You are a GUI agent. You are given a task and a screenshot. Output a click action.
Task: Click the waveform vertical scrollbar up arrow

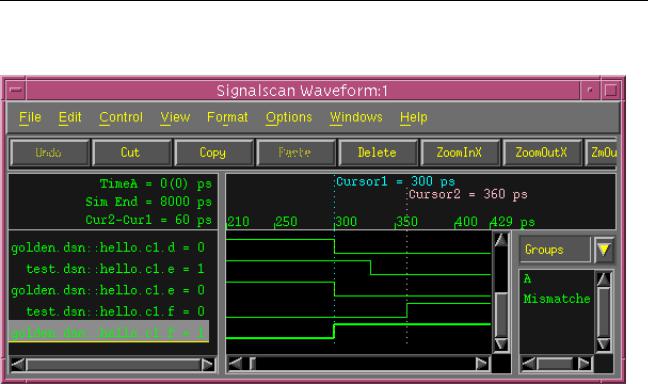click(501, 240)
